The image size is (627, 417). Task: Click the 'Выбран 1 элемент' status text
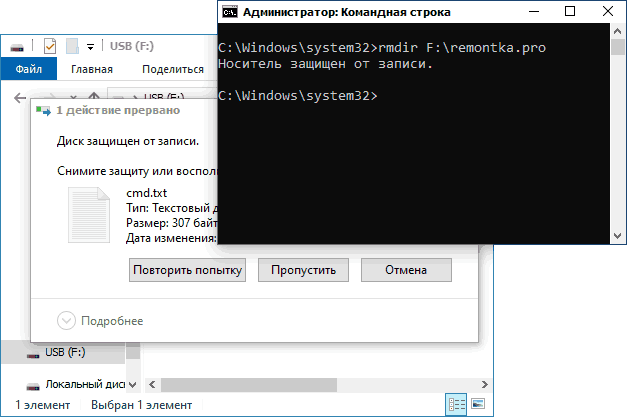pos(142,405)
